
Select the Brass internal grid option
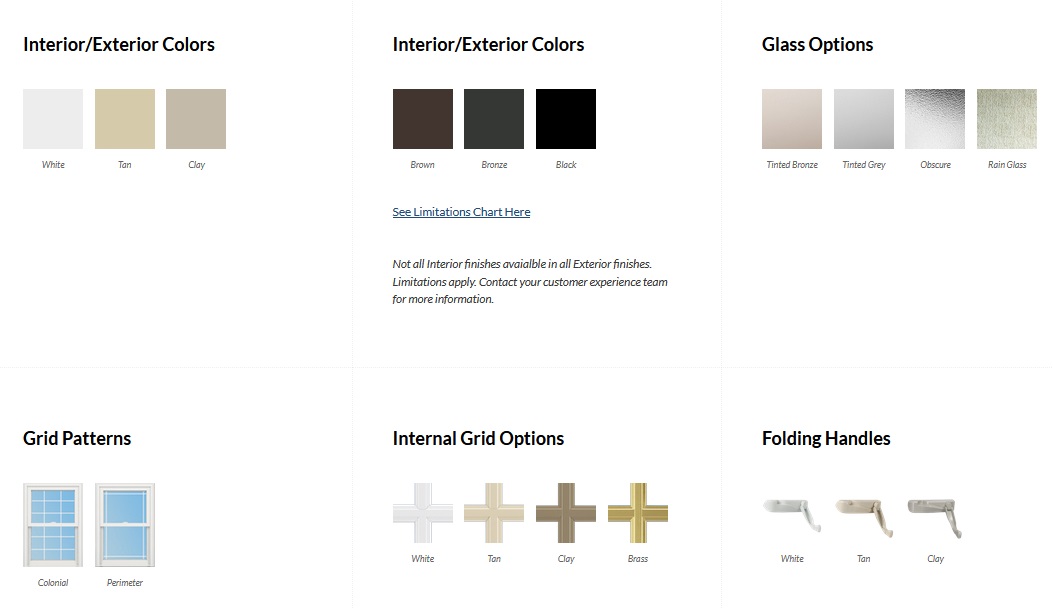pyautogui.click(x=638, y=513)
